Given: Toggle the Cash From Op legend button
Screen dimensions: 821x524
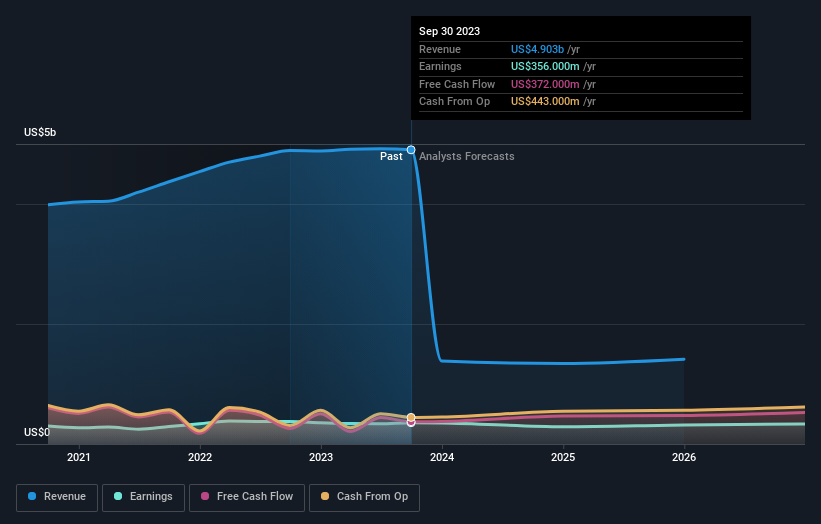Looking at the screenshot, I should [x=364, y=497].
